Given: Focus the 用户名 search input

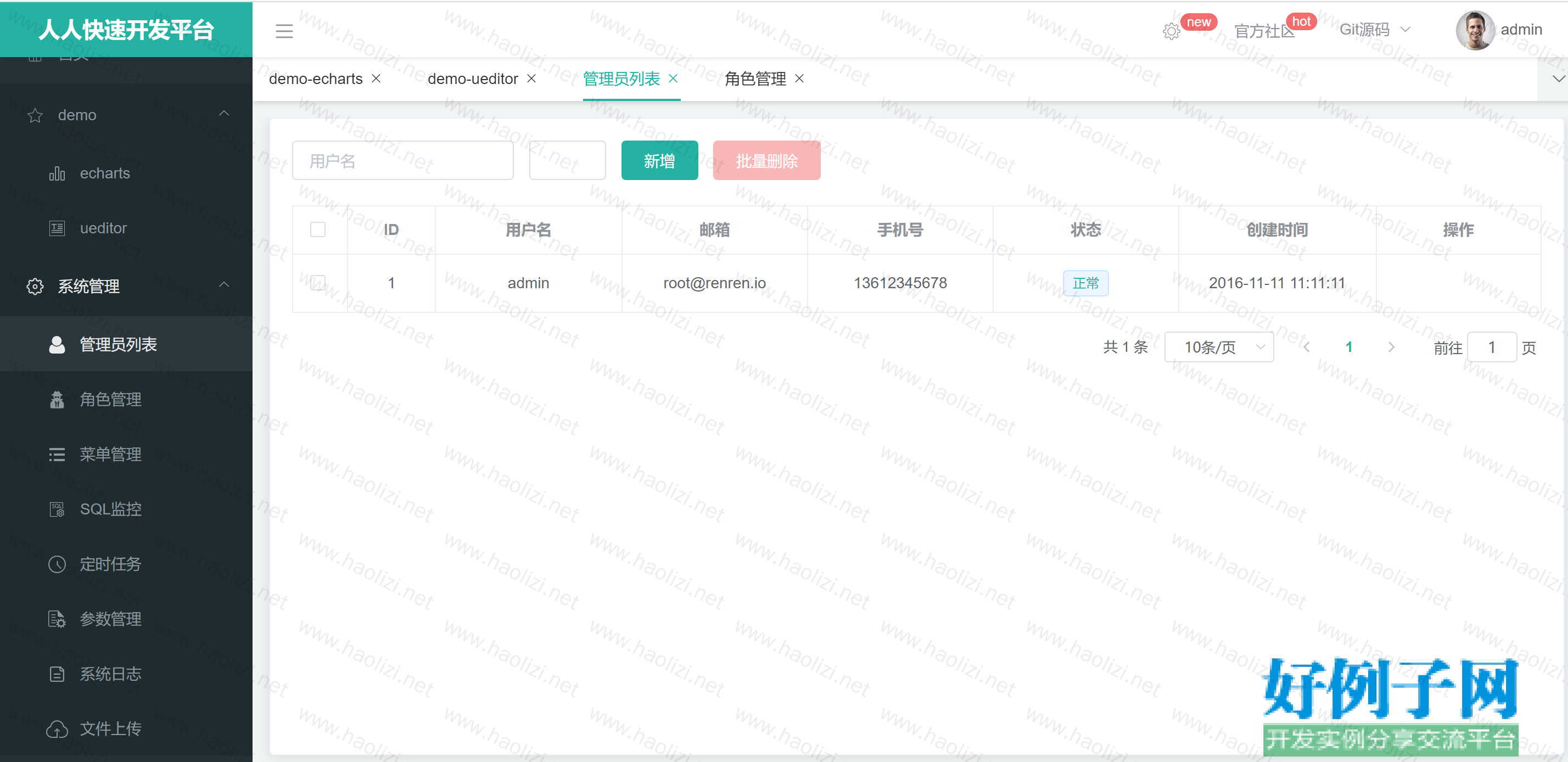Looking at the screenshot, I should pyautogui.click(x=402, y=161).
